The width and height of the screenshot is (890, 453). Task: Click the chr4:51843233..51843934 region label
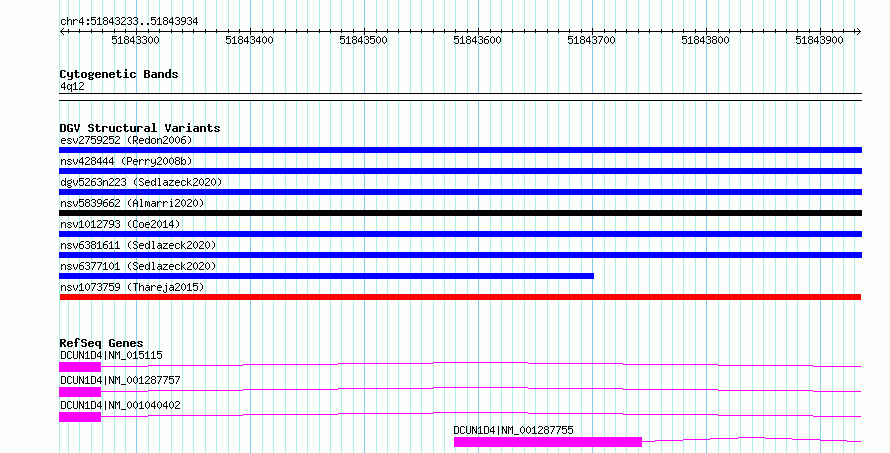tap(129, 22)
